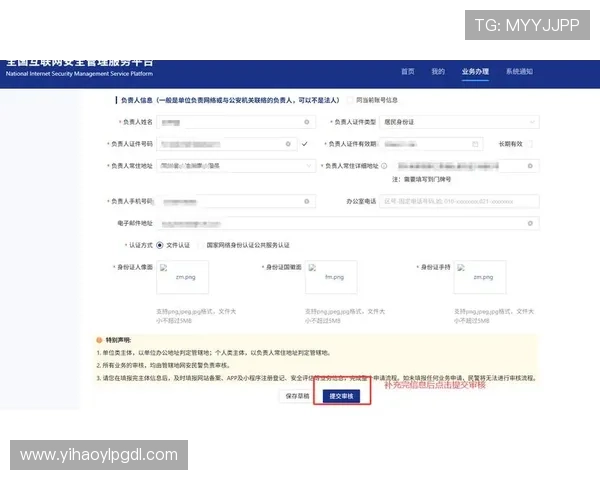The width and height of the screenshot is (600, 480).
Task: Click the check mark beside 负责人证件号码
Action: click(x=305, y=144)
